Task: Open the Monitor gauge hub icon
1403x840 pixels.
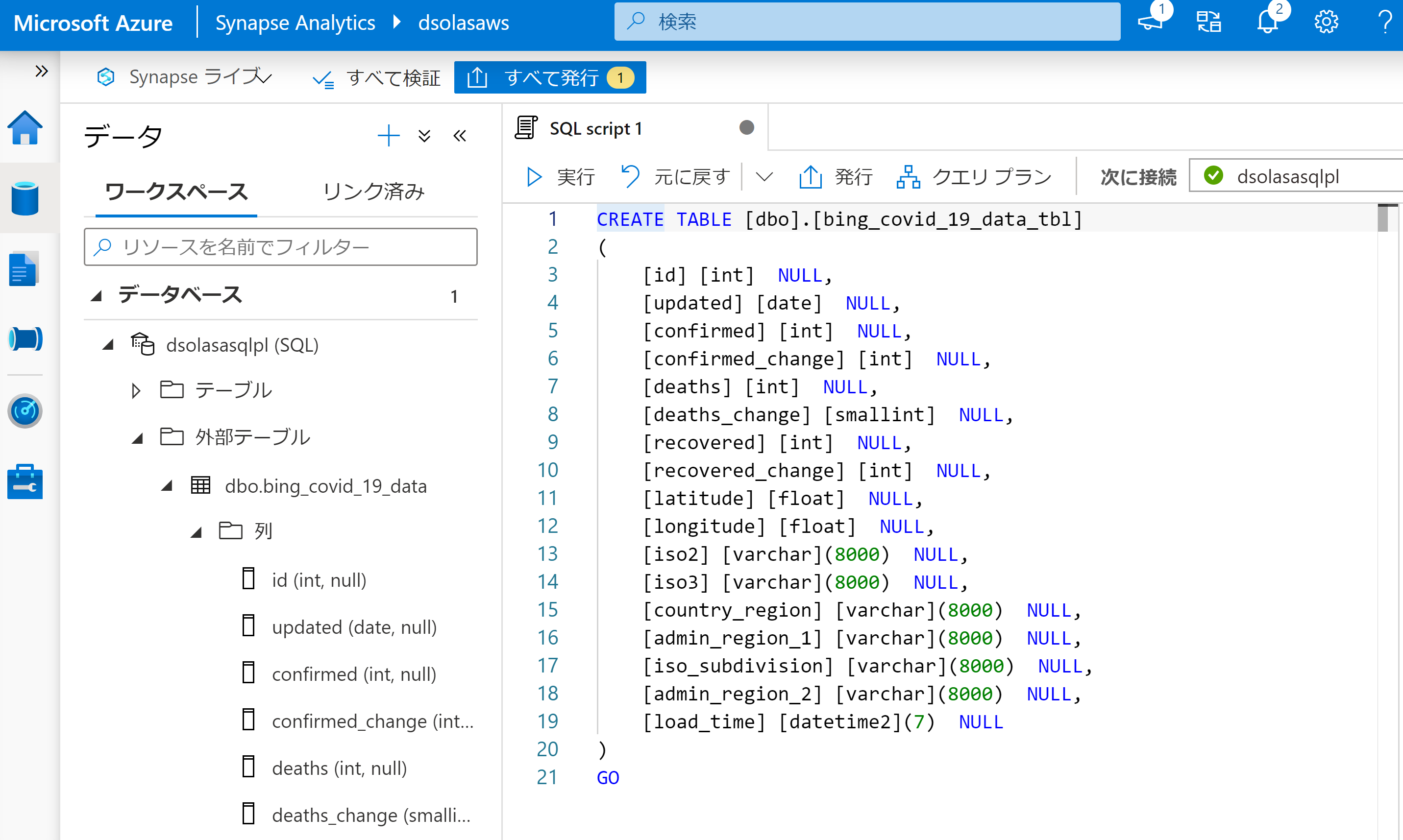Action: point(25,410)
